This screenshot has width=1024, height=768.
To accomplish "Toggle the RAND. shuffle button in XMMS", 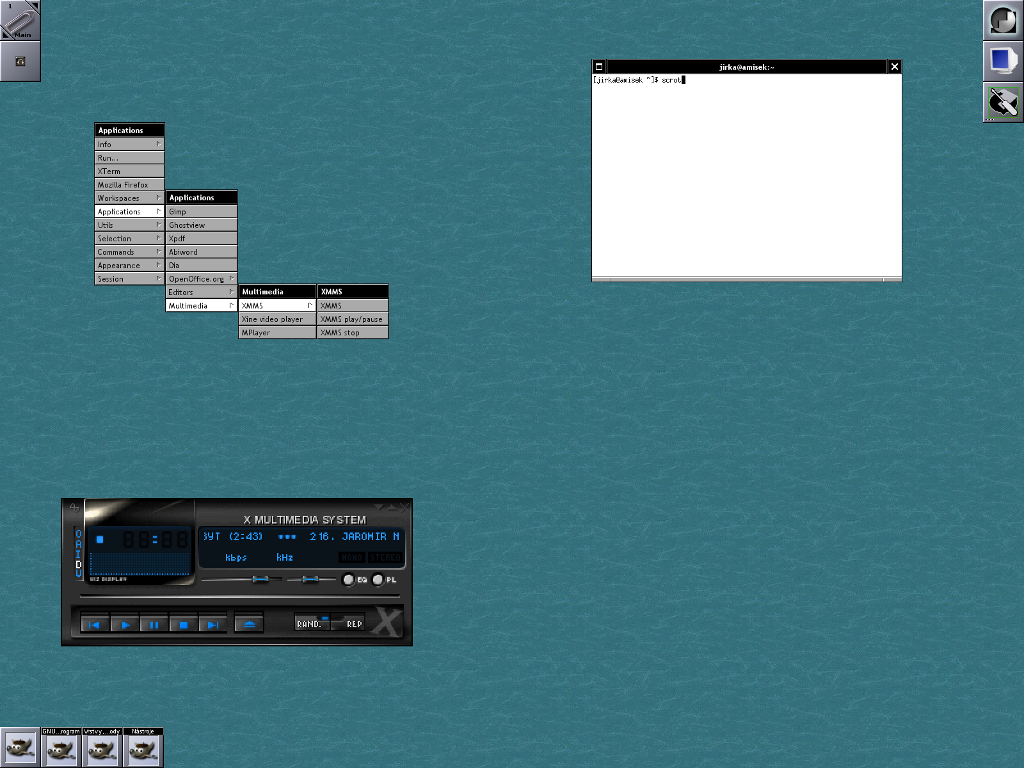I will pyautogui.click(x=310, y=623).
